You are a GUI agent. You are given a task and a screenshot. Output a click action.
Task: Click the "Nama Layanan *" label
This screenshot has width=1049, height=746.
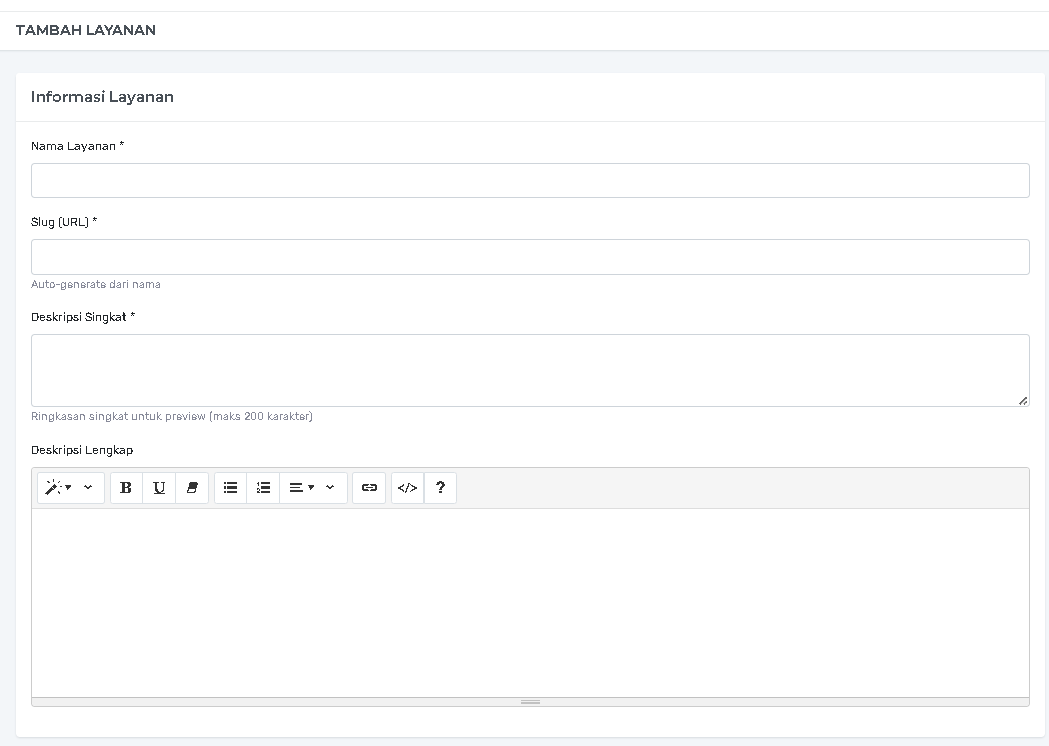click(77, 146)
